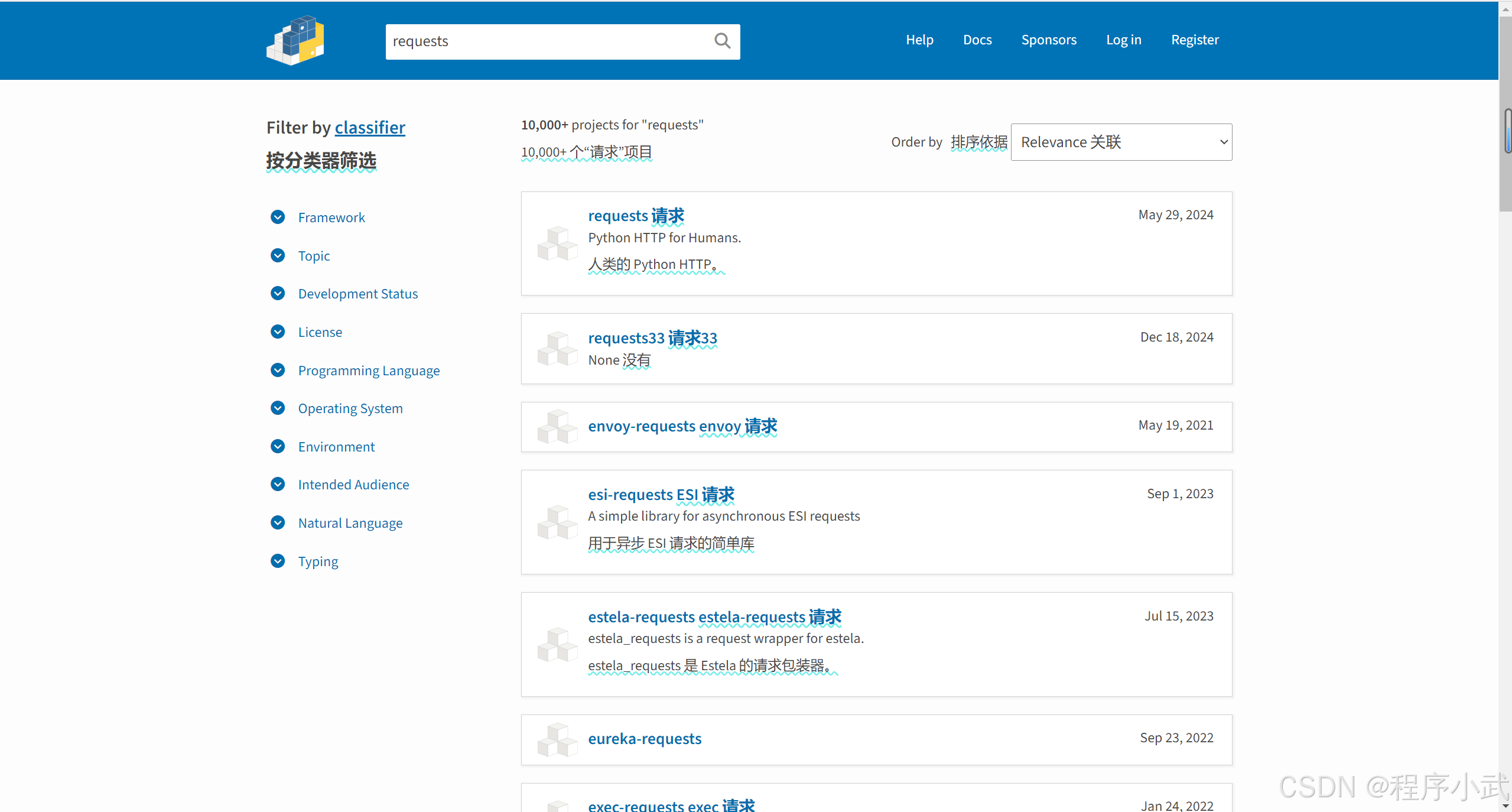Click the package cube icon beside requests

pos(557,243)
